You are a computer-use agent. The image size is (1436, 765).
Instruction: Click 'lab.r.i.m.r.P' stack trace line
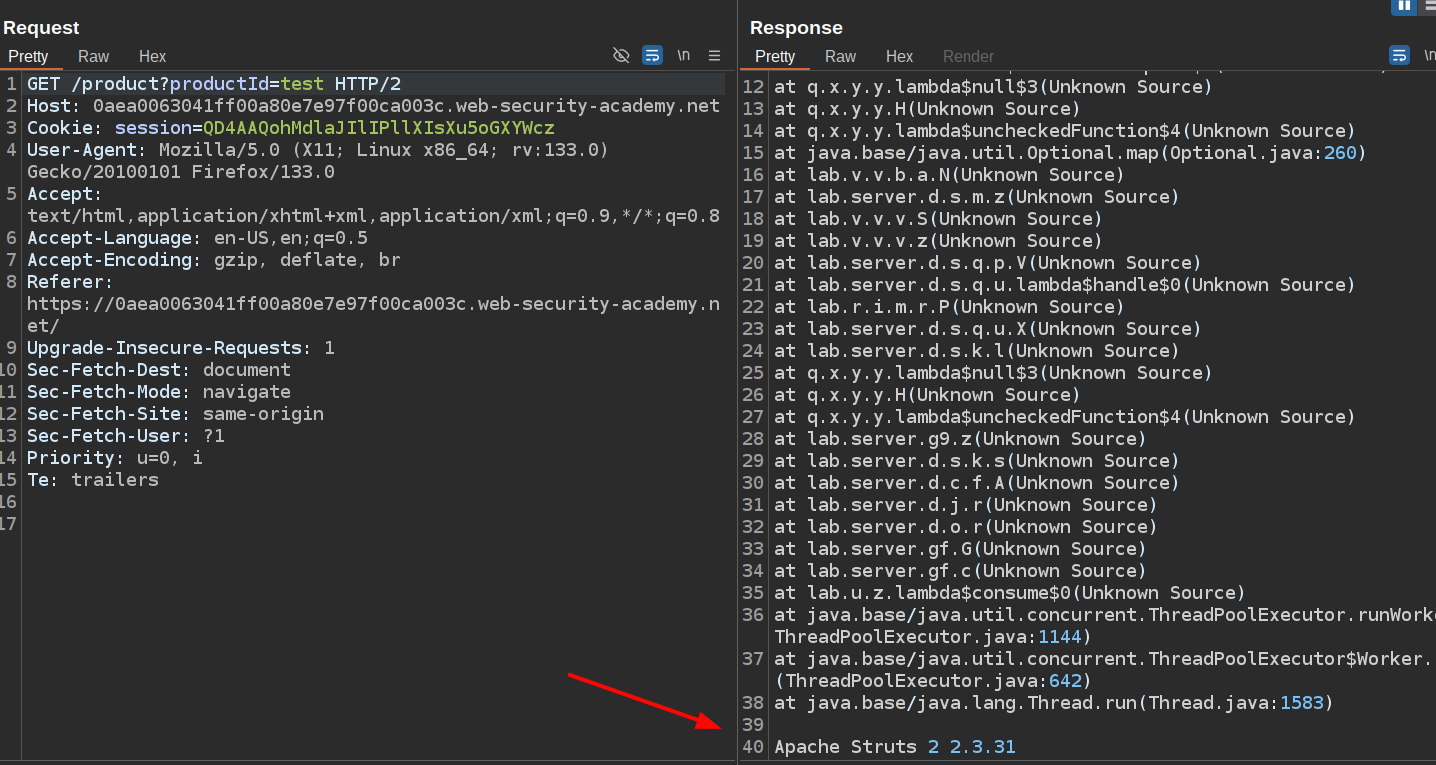click(x=949, y=307)
